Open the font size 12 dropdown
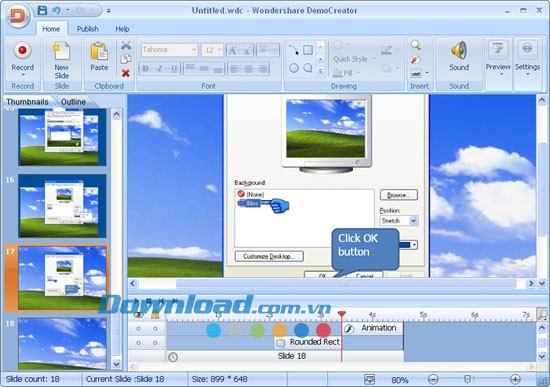 click(220, 50)
